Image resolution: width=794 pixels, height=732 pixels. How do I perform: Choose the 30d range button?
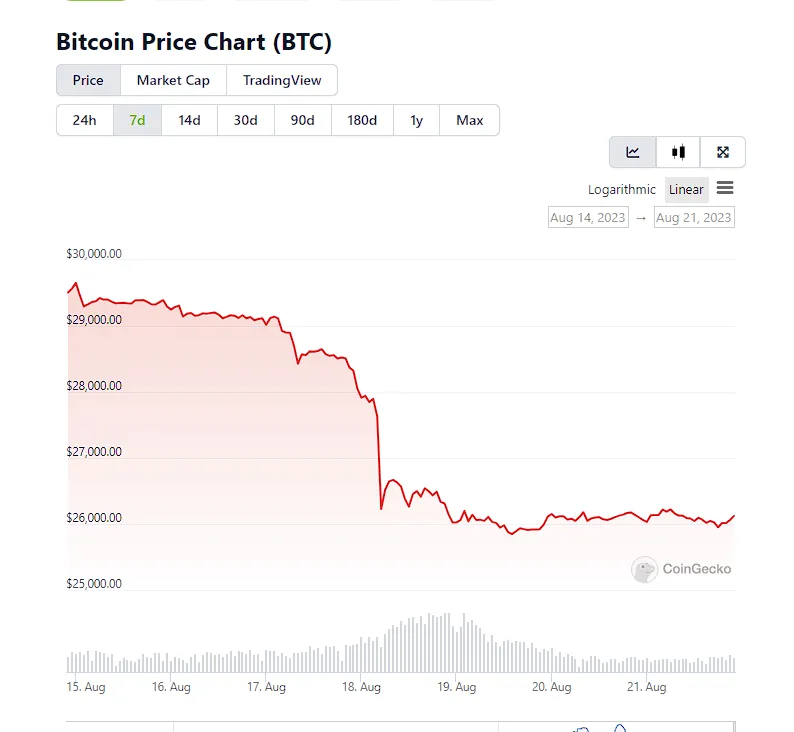pyautogui.click(x=246, y=120)
